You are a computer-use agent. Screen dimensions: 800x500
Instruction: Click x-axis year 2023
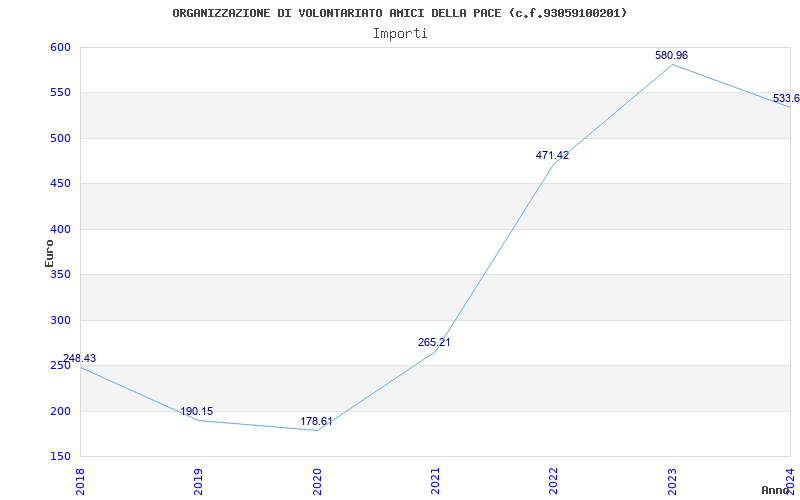tap(672, 481)
